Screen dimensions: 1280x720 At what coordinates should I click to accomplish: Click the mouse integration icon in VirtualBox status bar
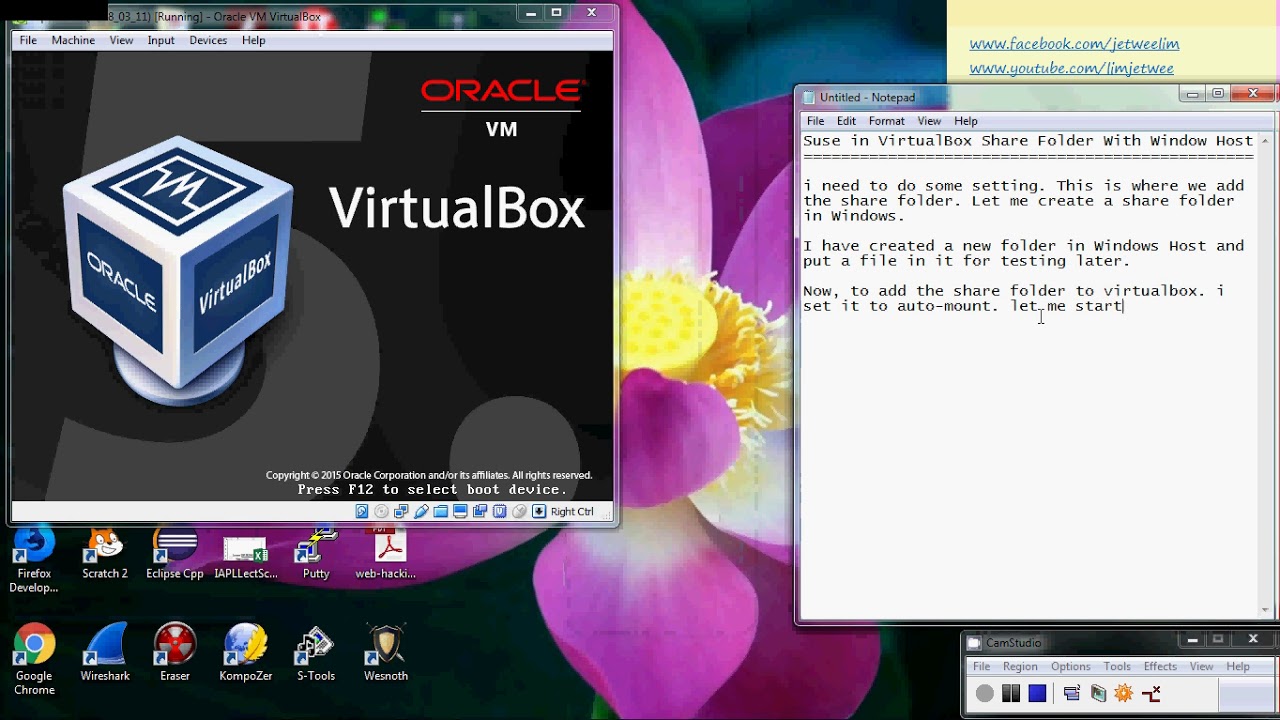click(519, 511)
